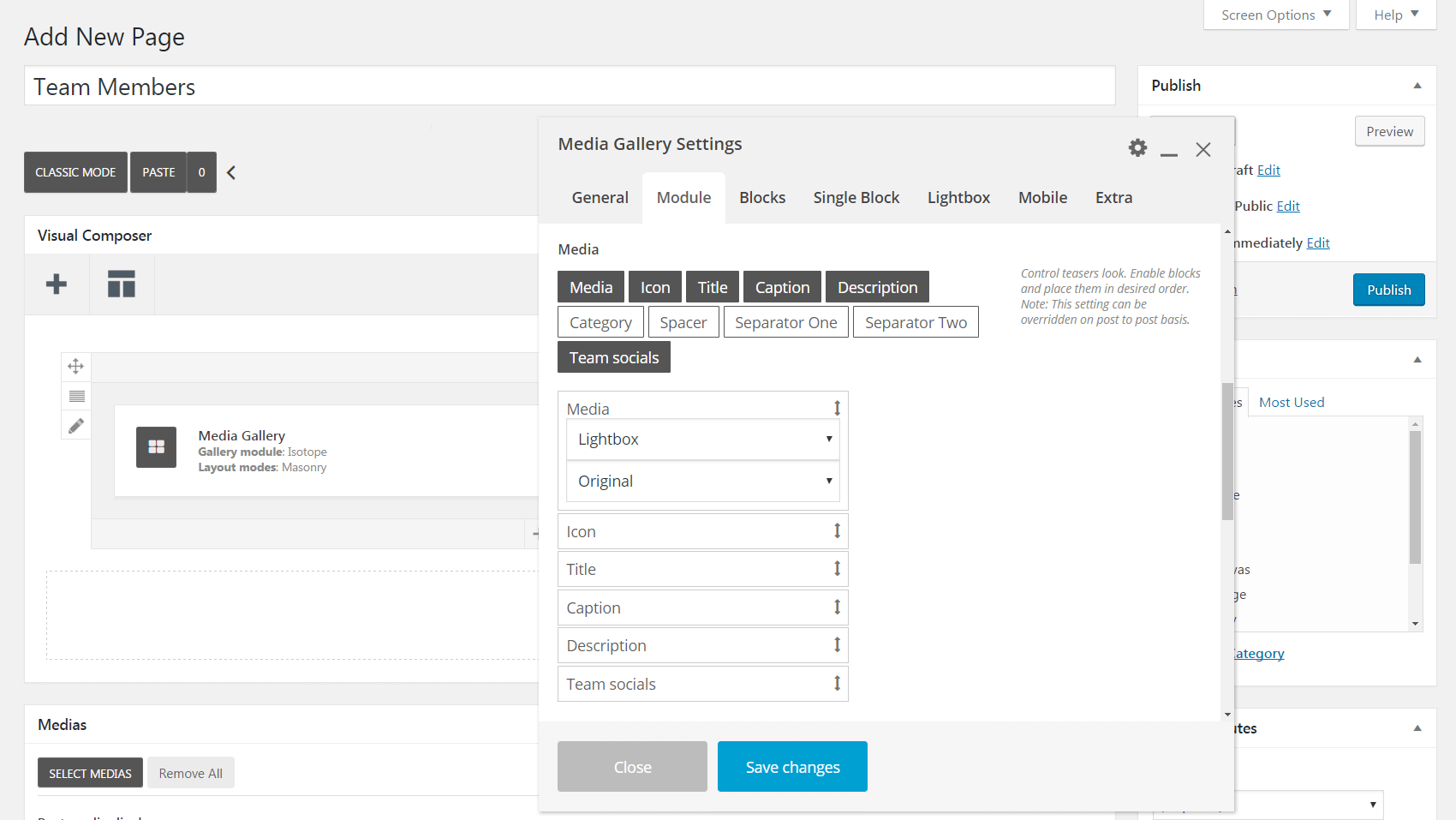Add element with the plus icon in Visual Composer
This screenshot has height=820, width=1456.
click(x=57, y=284)
